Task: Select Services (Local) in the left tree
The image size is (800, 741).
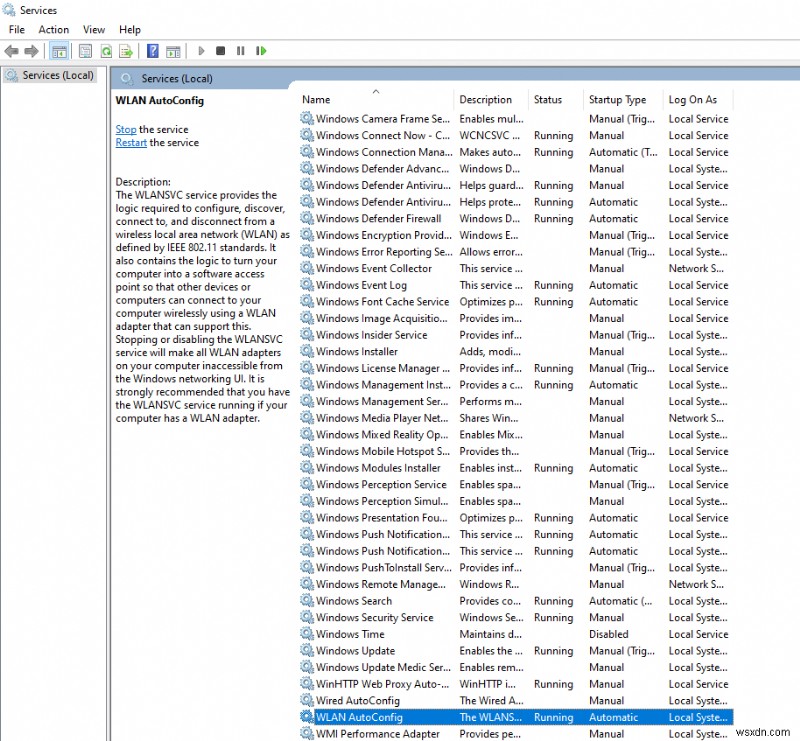Action: (50, 74)
